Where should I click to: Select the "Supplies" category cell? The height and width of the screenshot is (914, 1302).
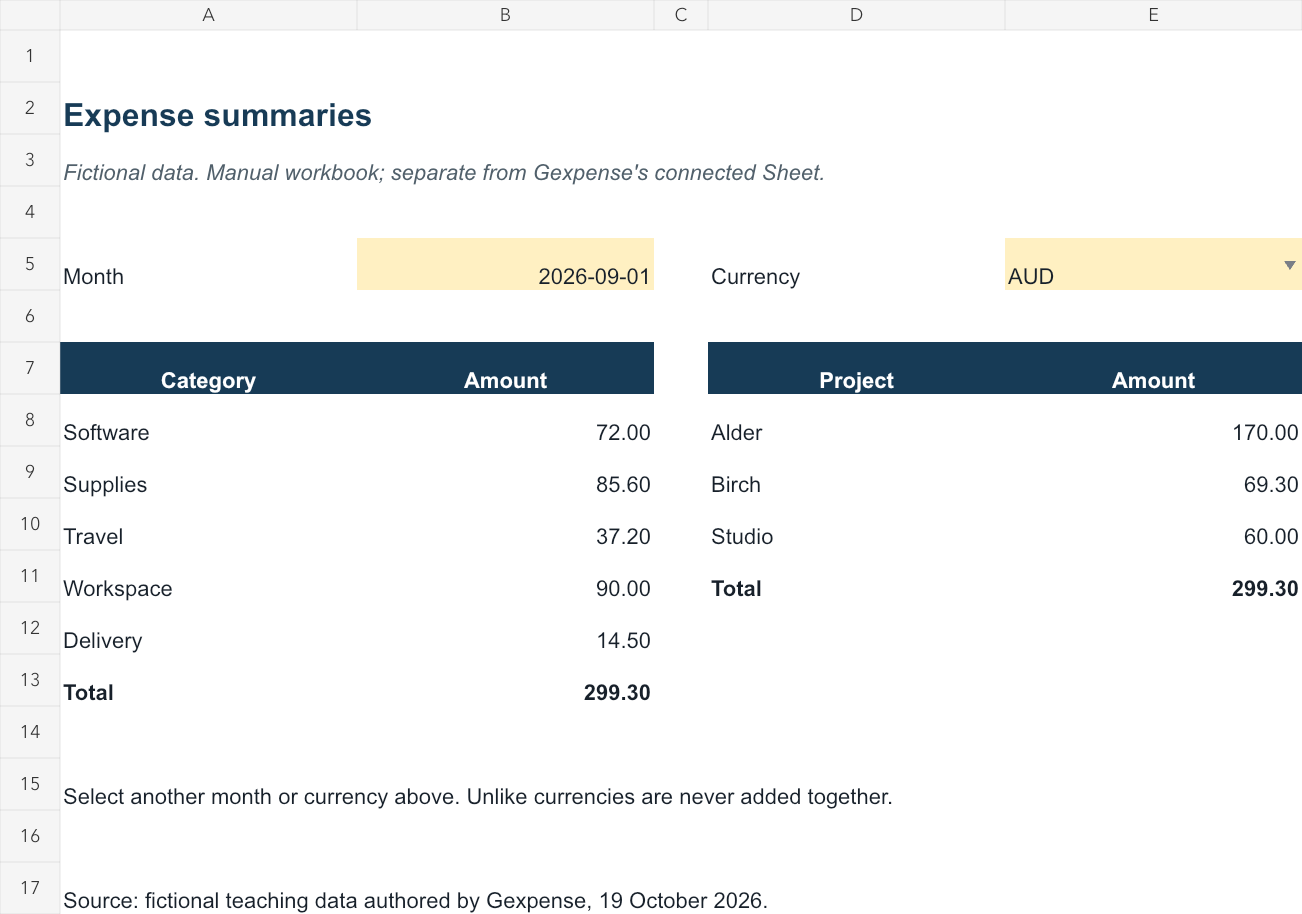(x=208, y=472)
